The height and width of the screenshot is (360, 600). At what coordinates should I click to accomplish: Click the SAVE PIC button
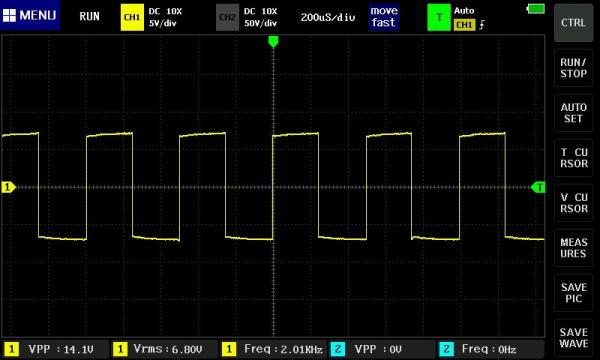pyautogui.click(x=573, y=293)
